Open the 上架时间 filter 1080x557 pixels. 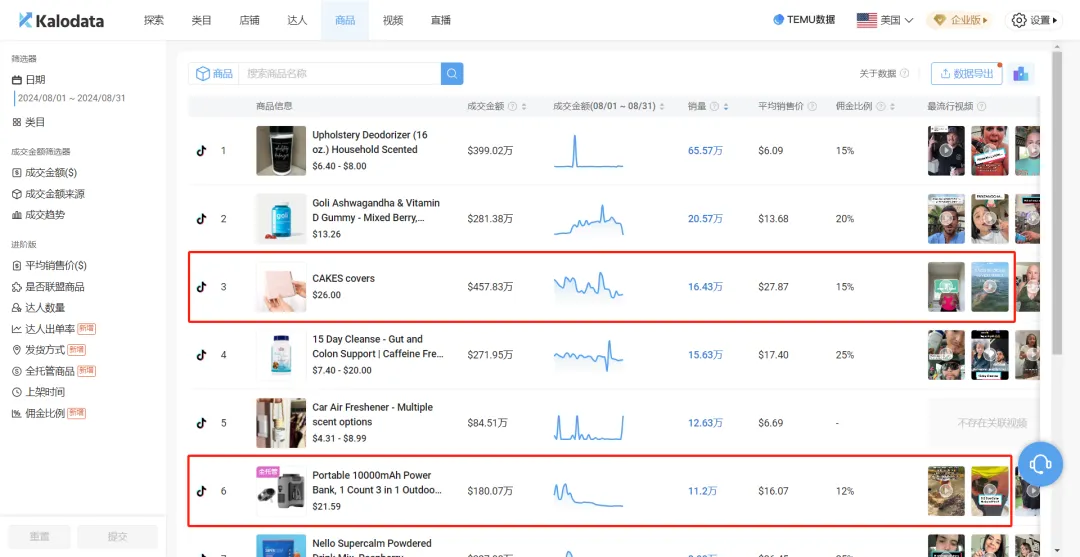pyautogui.click(x=39, y=392)
